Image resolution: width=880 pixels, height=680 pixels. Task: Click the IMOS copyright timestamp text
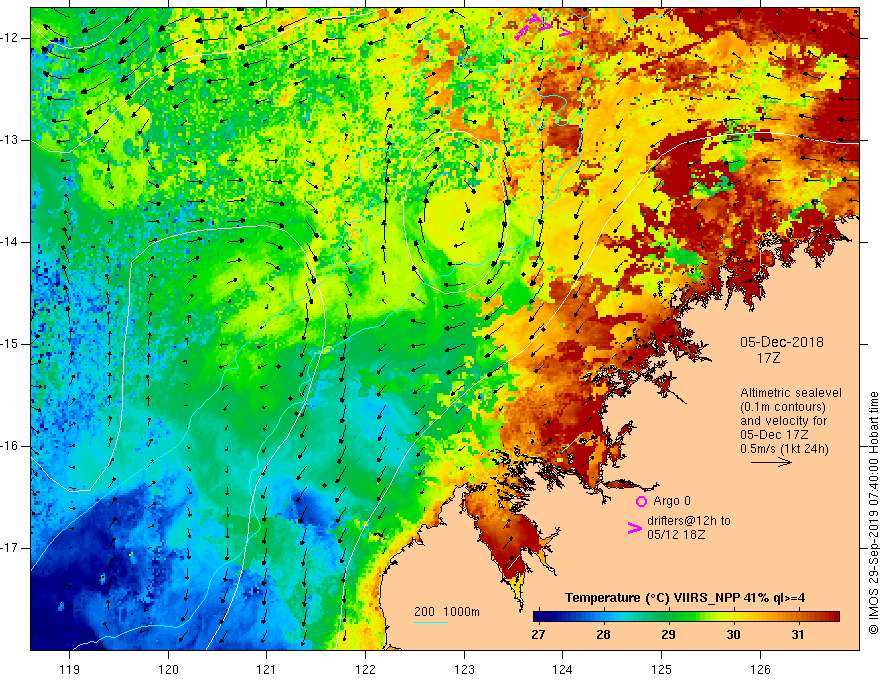[x=873, y=513]
